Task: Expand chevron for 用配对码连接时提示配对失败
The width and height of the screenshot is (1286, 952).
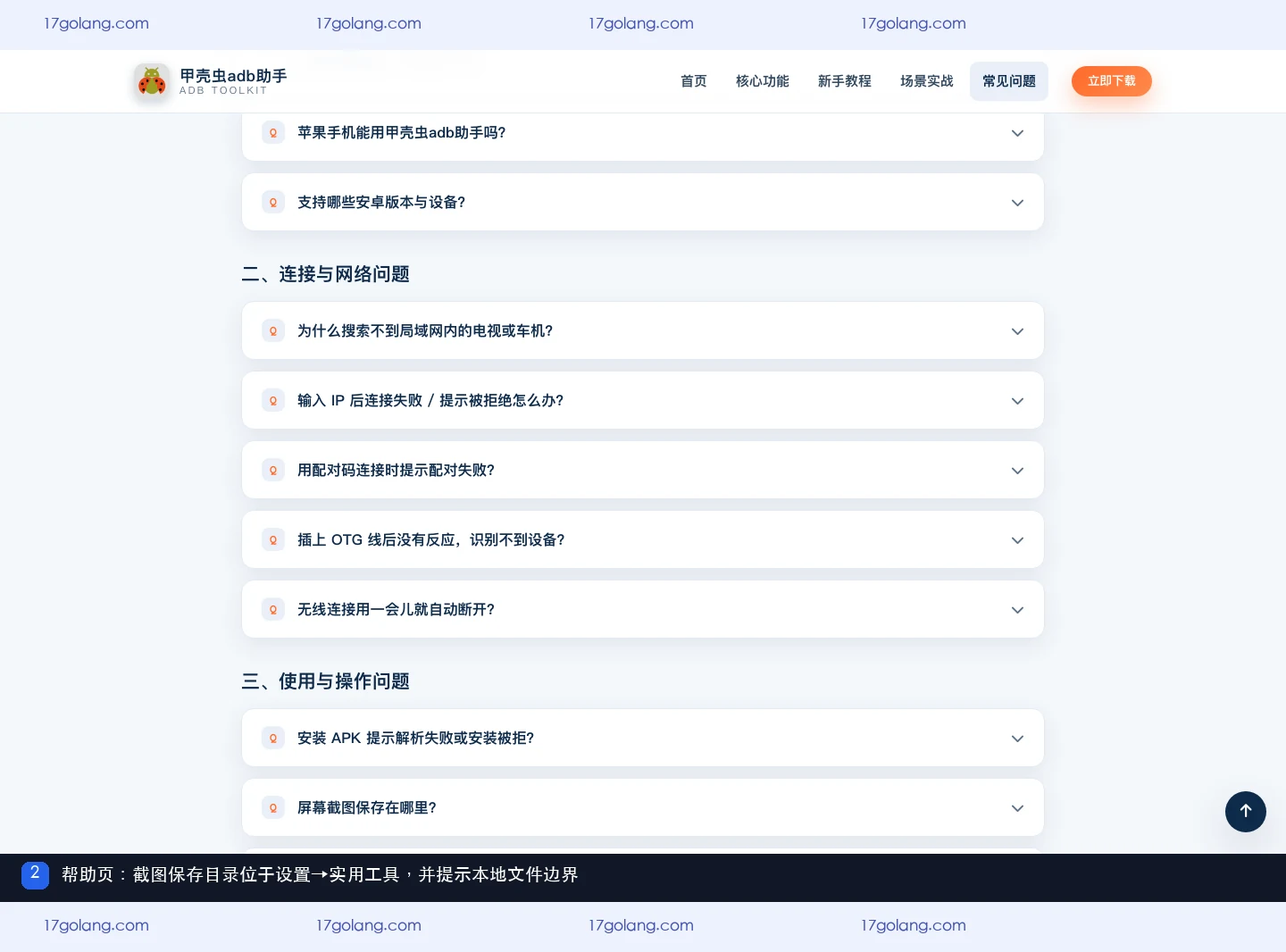Action: tap(1017, 471)
